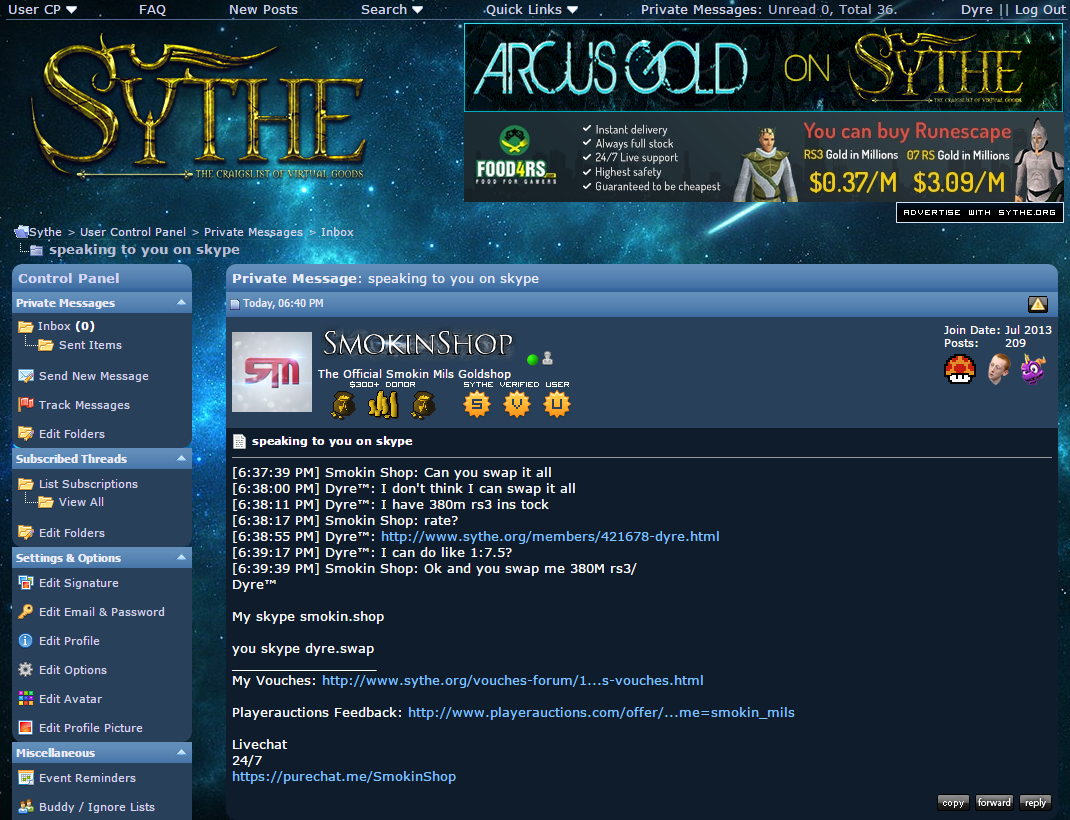Click the Edit Profile info icon

pyautogui.click(x=26, y=641)
